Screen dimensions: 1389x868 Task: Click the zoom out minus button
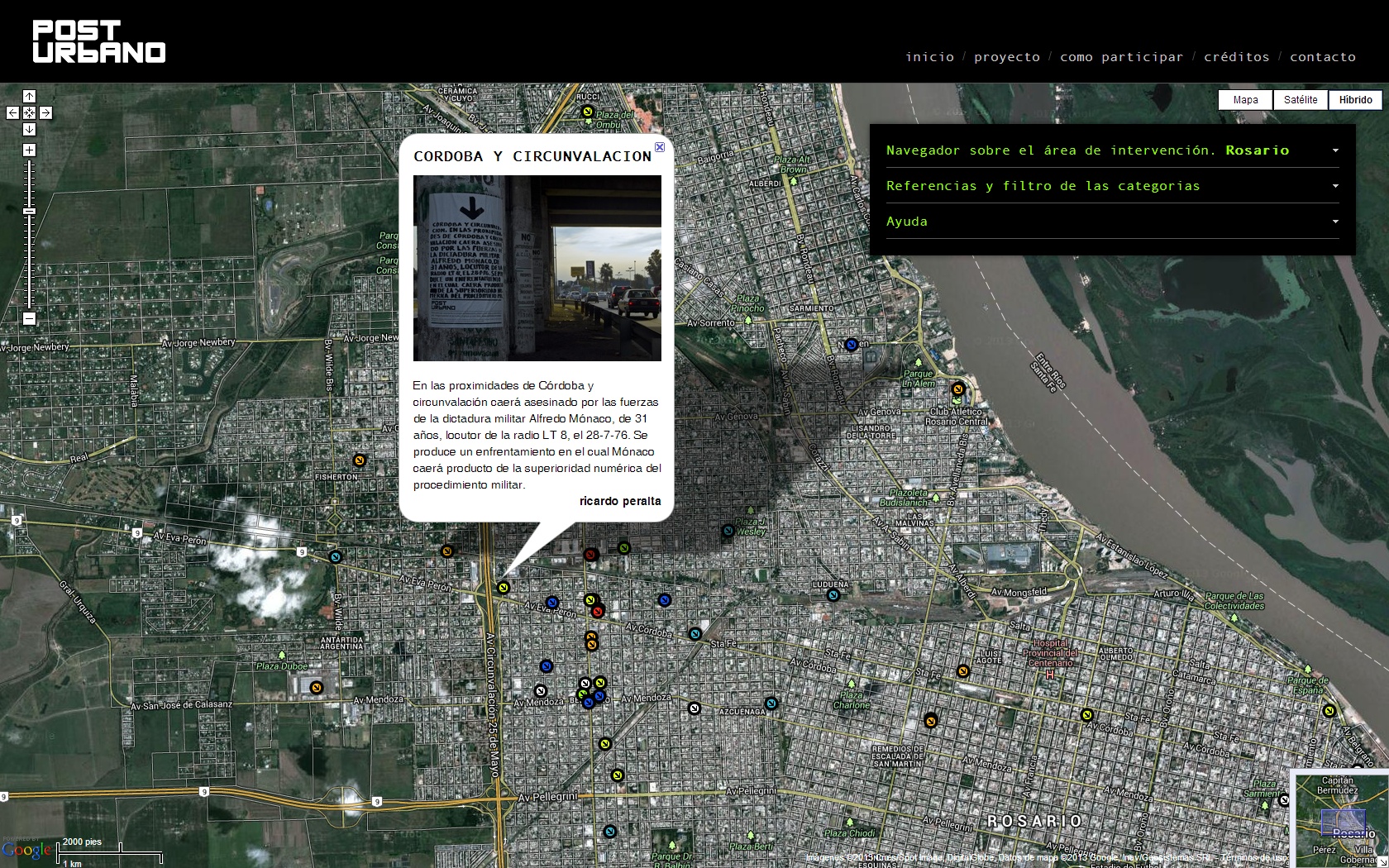point(29,318)
